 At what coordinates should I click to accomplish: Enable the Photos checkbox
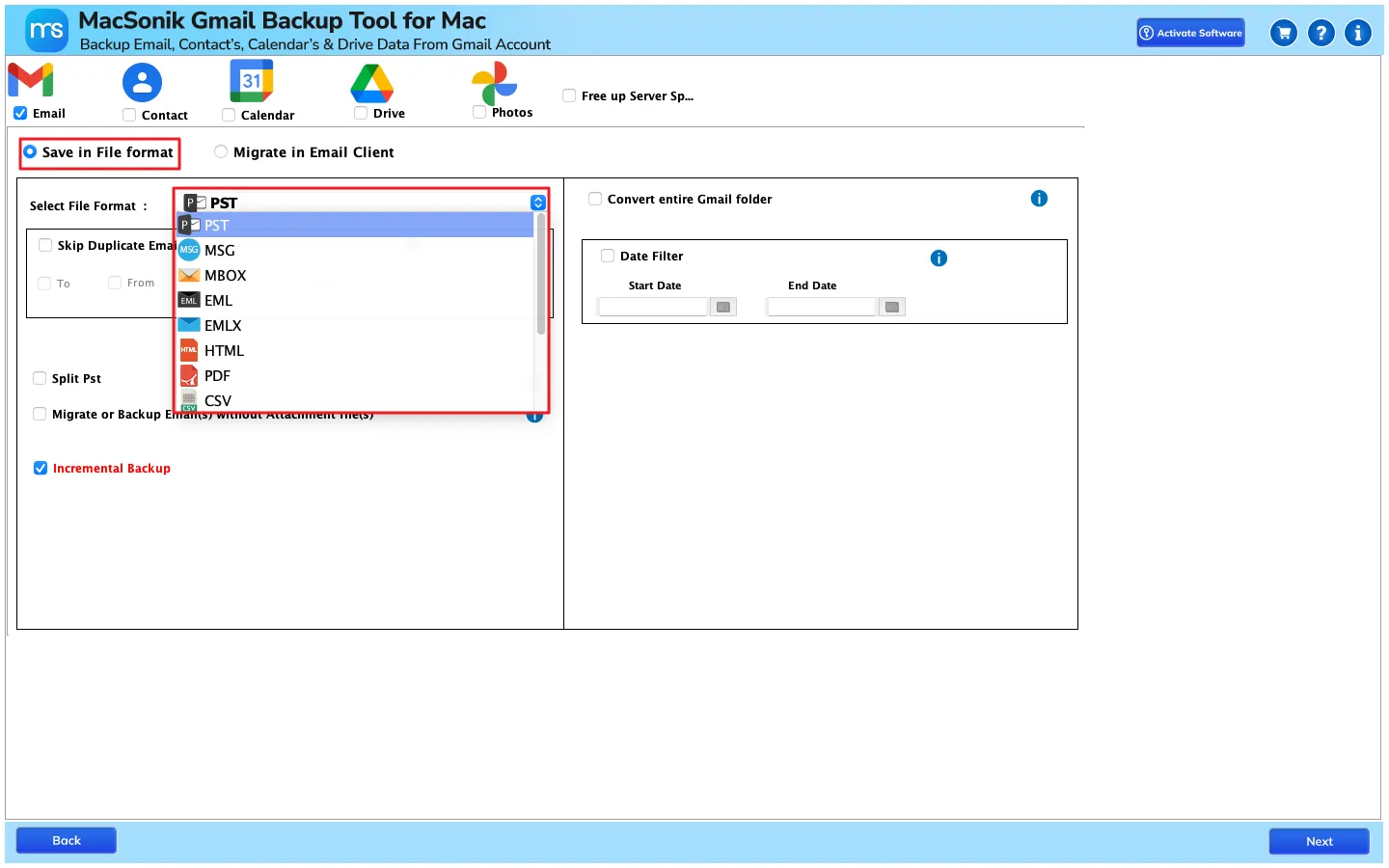479,112
